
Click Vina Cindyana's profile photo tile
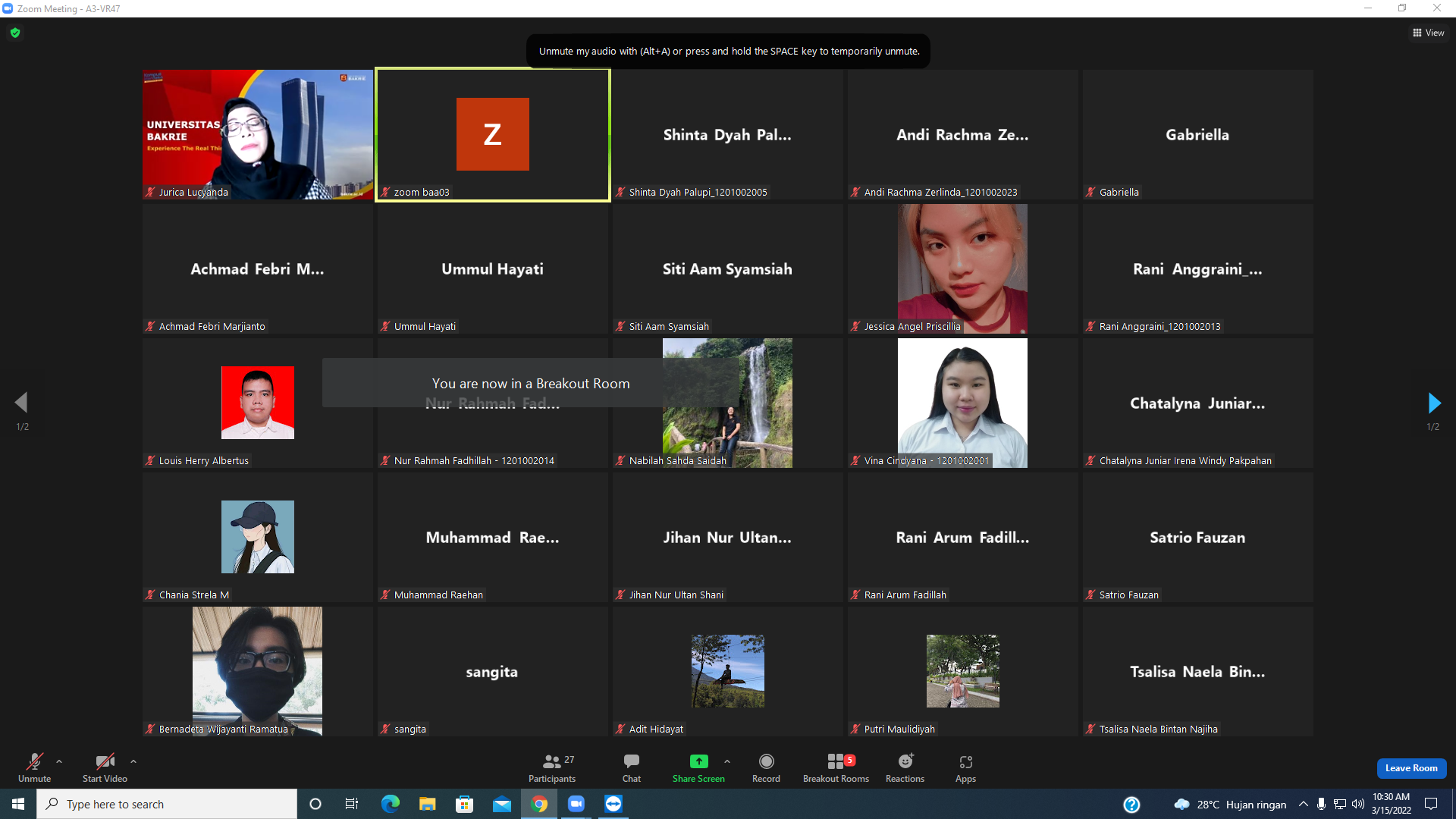[x=962, y=403]
